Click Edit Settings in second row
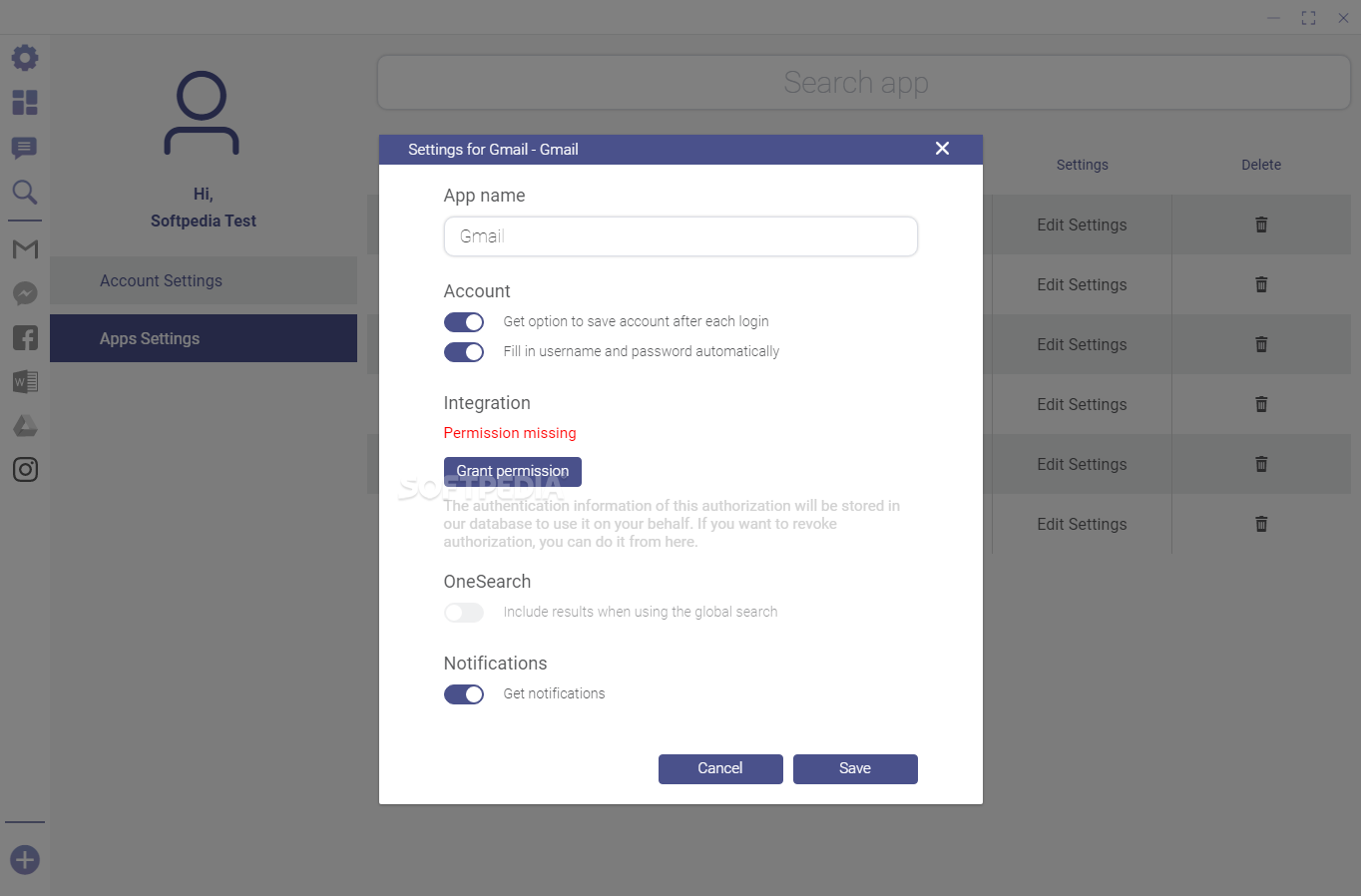The image size is (1361, 896). (x=1082, y=284)
